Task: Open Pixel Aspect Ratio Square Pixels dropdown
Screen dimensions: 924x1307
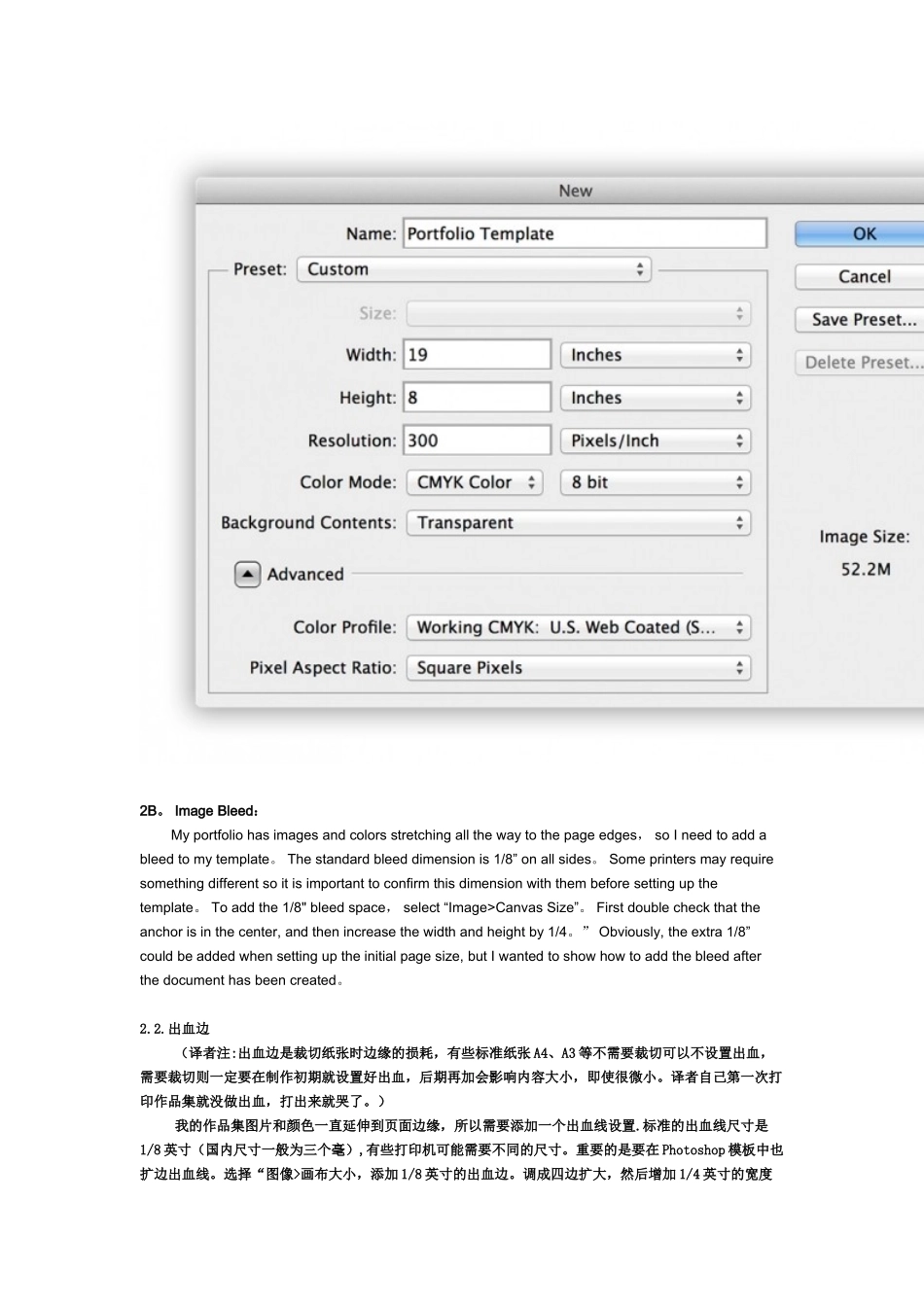Action: pos(579,668)
